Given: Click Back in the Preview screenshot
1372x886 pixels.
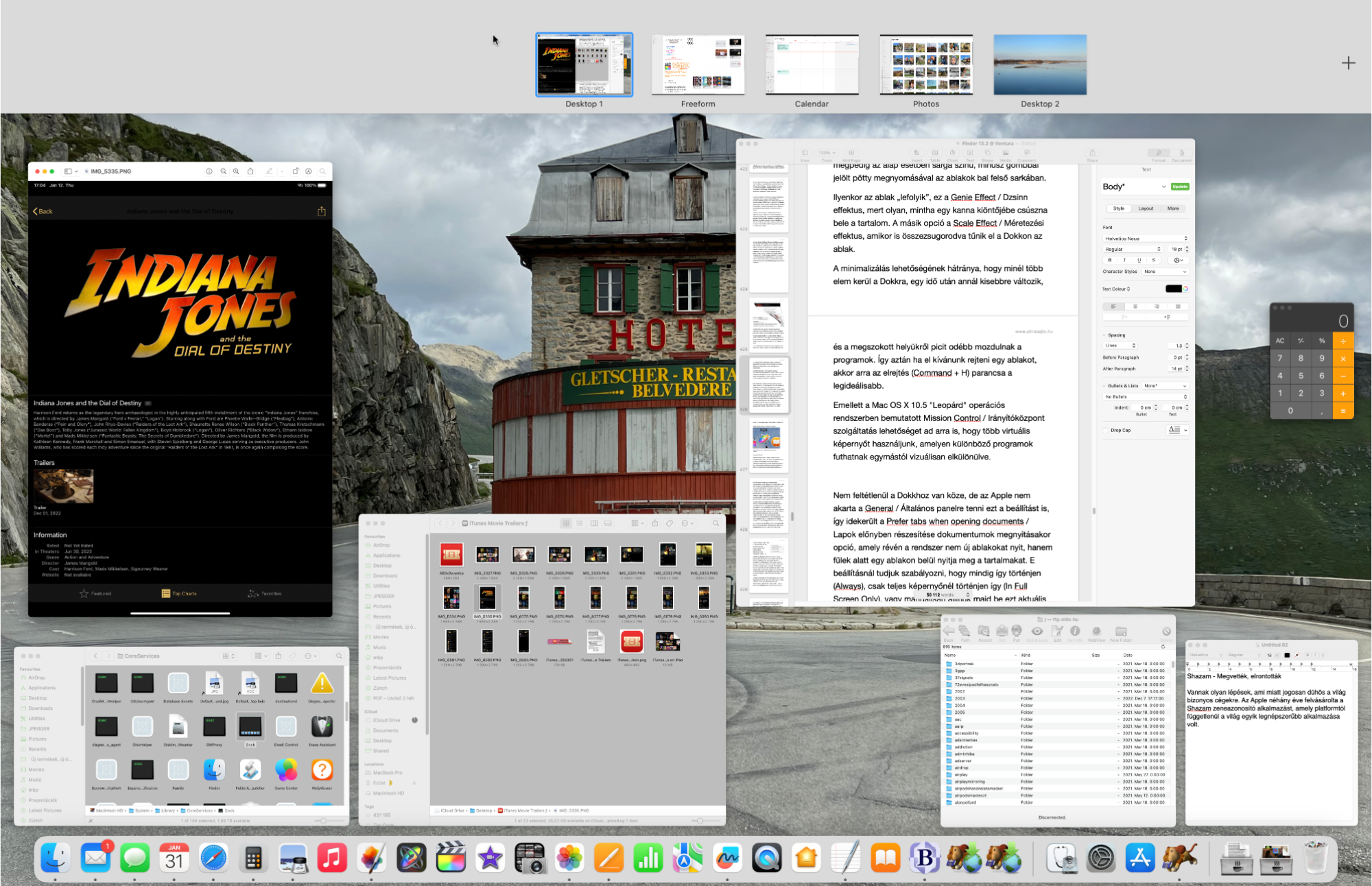Looking at the screenshot, I should (x=43, y=211).
